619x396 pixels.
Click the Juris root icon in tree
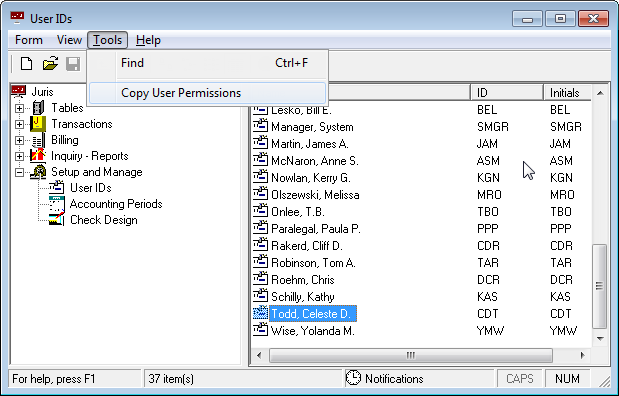pyautogui.click(x=19, y=92)
